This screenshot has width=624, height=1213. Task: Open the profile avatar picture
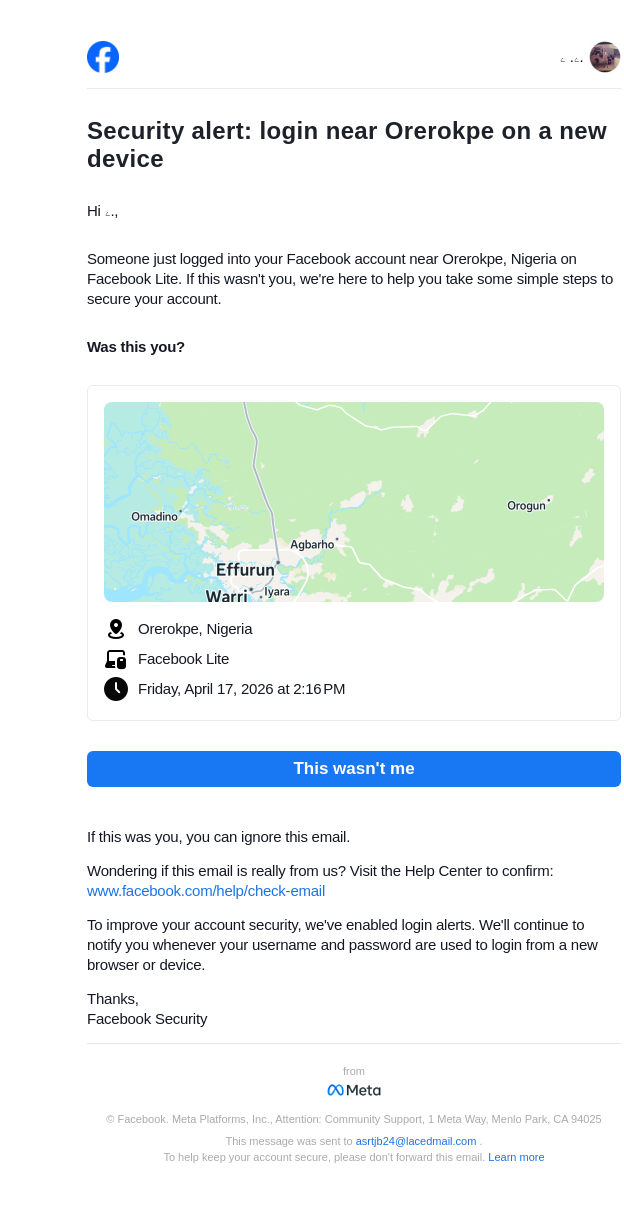604,57
